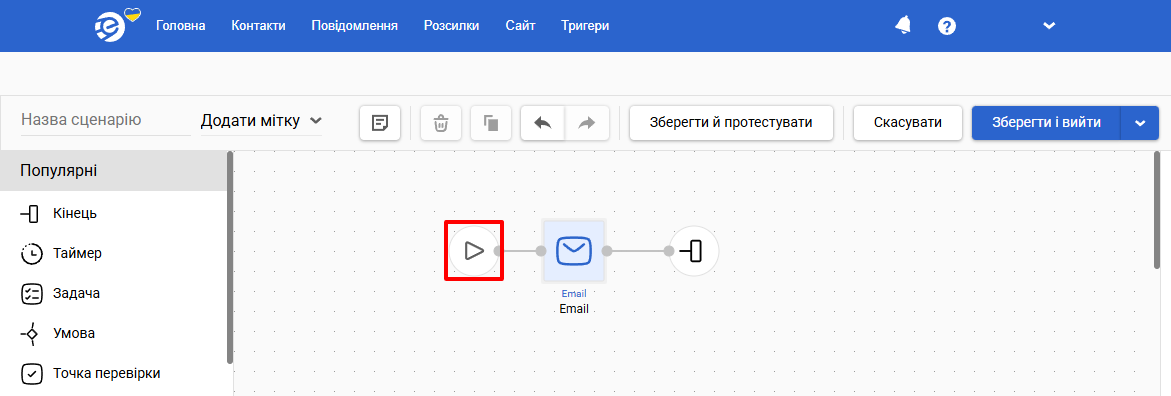Select the Умова diamond icon
This screenshot has width=1171, height=396.
(x=30, y=333)
